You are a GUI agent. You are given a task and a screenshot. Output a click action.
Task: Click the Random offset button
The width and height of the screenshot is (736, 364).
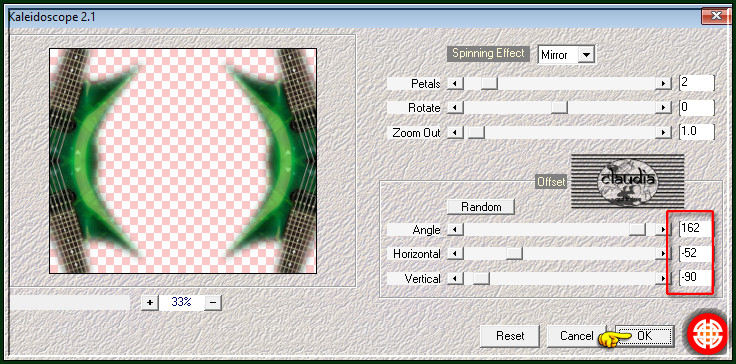click(481, 207)
